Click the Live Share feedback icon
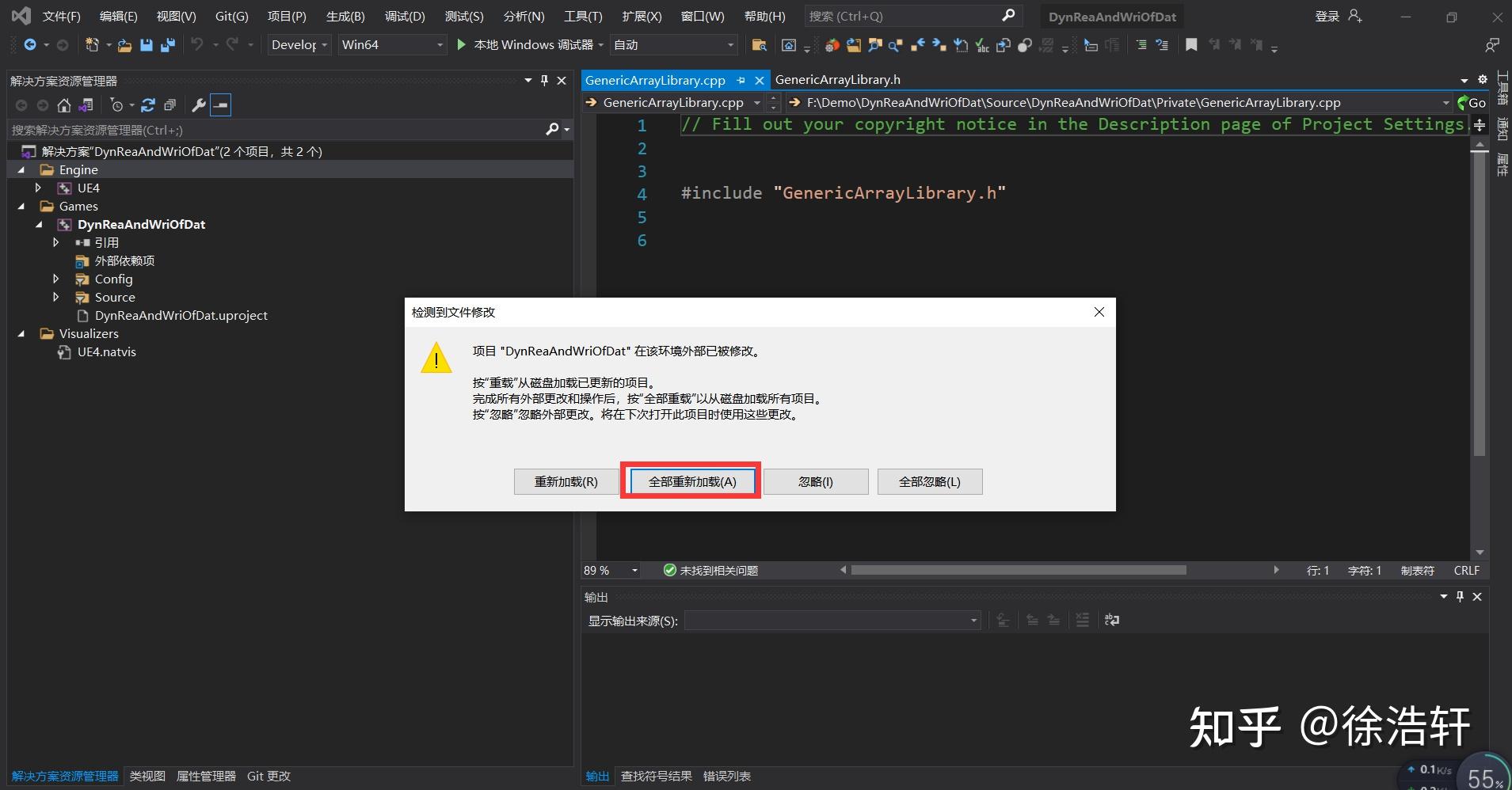The image size is (1512, 790). (x=1491, y=45)
